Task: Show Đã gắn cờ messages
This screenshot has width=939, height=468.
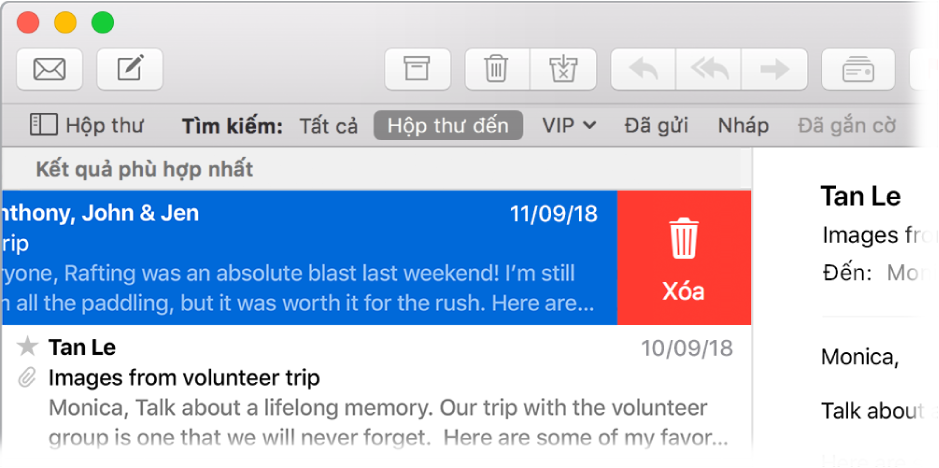Action: click(846, 125)
